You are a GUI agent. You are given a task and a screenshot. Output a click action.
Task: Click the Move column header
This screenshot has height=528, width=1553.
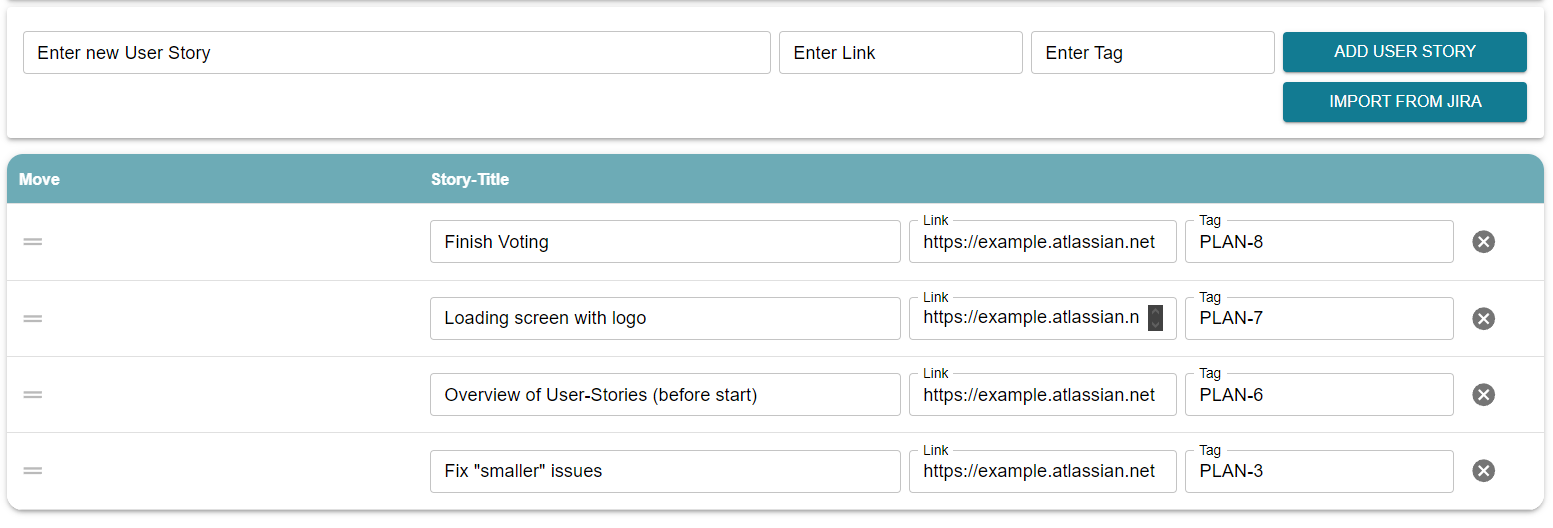coord(39,180)
